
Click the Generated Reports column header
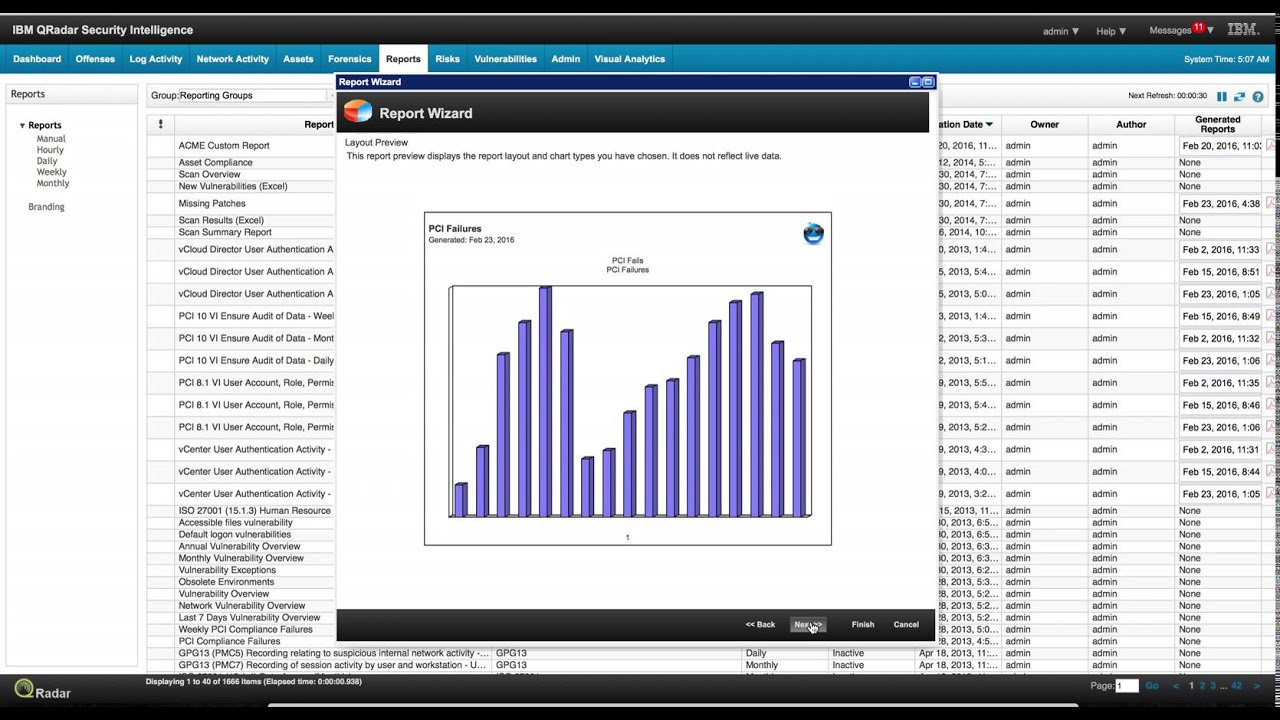pos(1218,124)
